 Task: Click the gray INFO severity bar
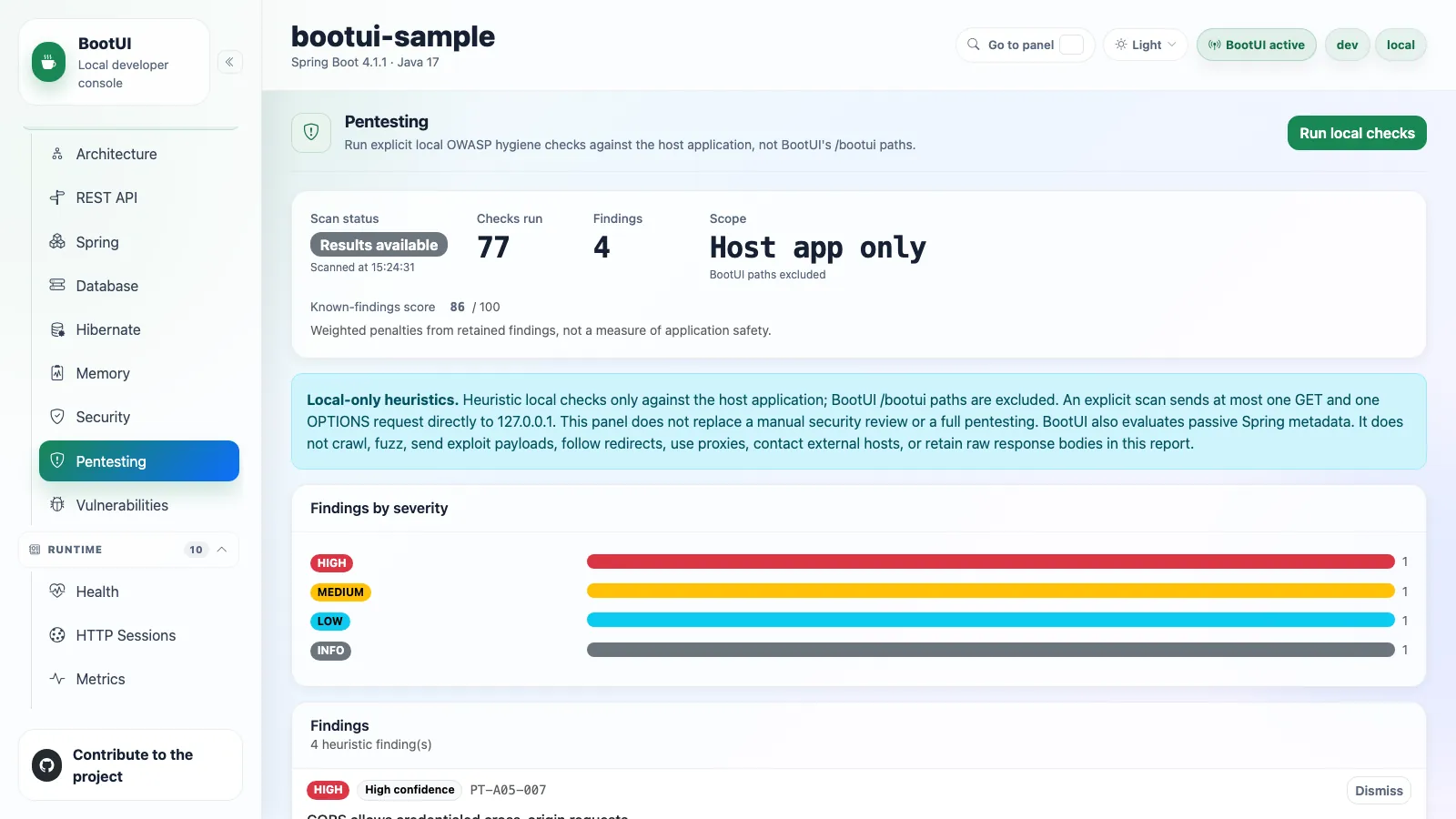click(x=991, y=650)
